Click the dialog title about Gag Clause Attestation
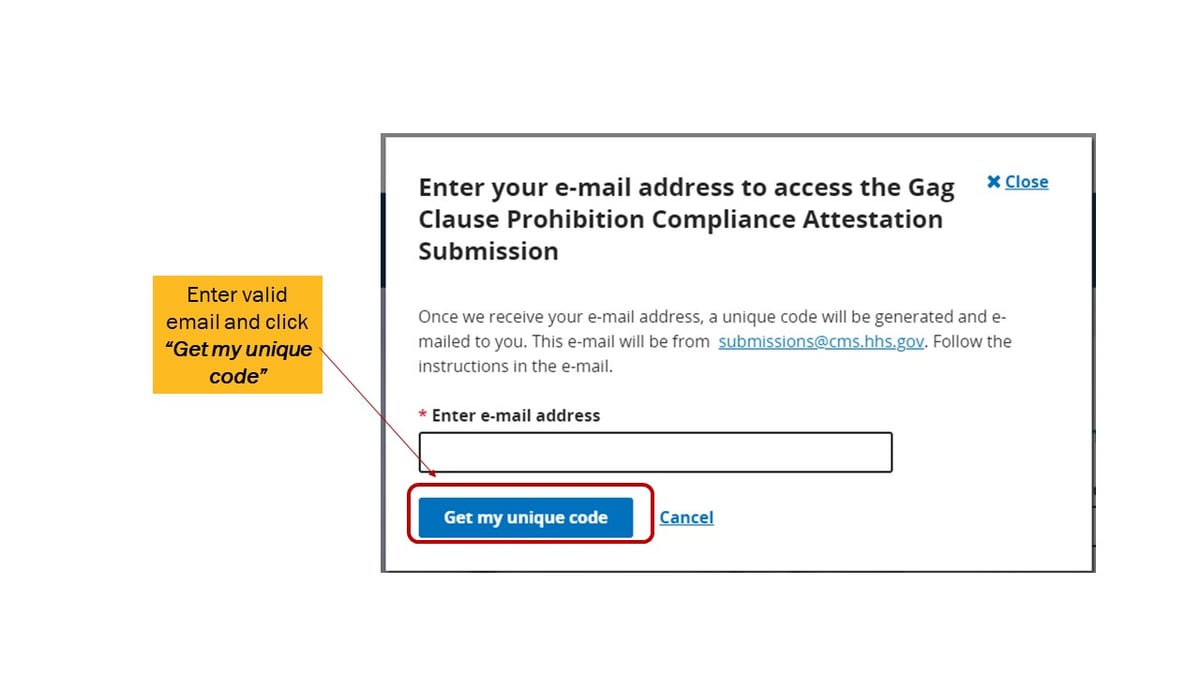The image size is (1200, 675). coord(685,219)
